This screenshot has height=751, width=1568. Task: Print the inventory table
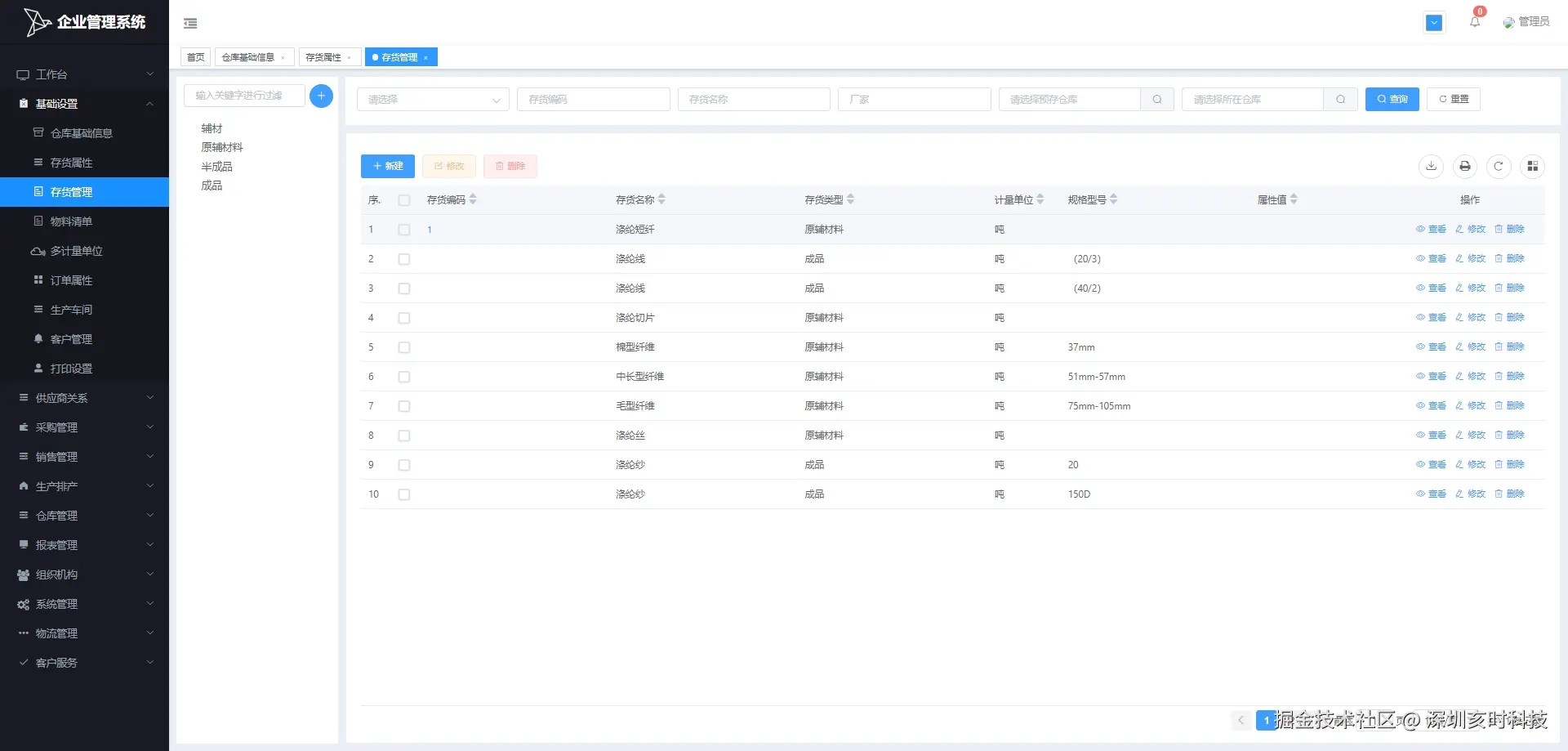(1465, 166)
